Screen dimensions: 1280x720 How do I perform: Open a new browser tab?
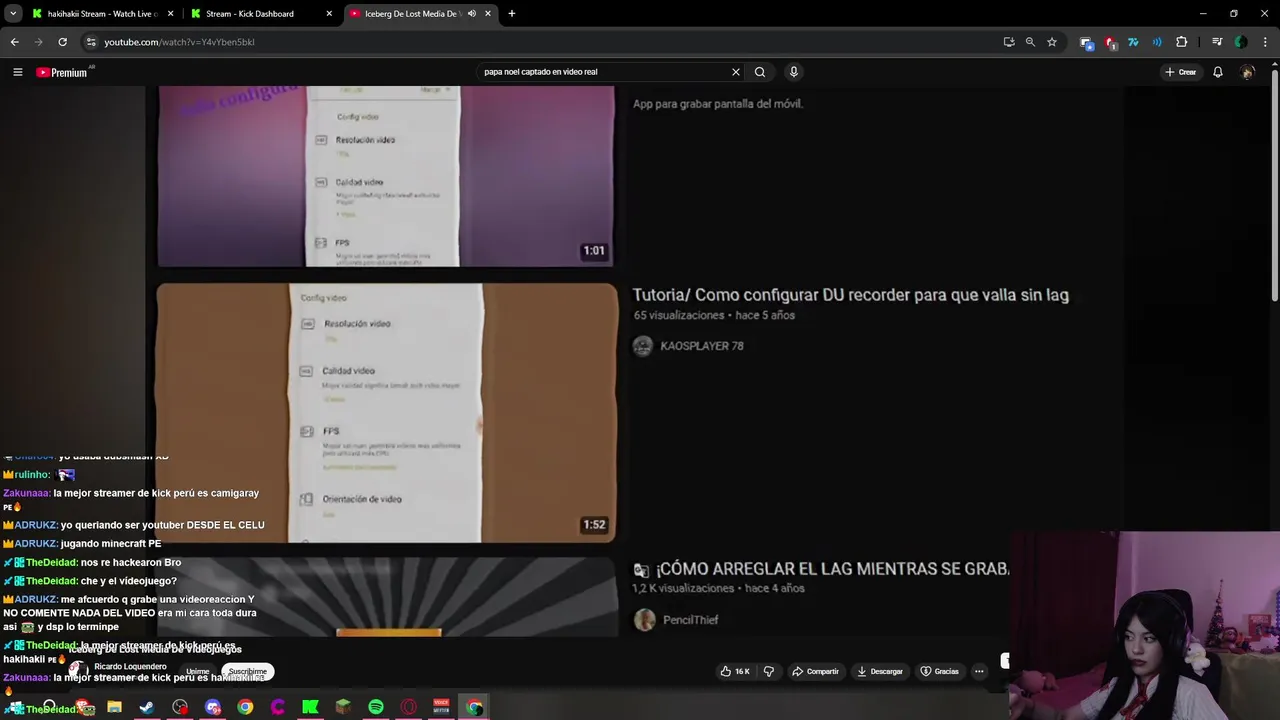pos(512,14)
